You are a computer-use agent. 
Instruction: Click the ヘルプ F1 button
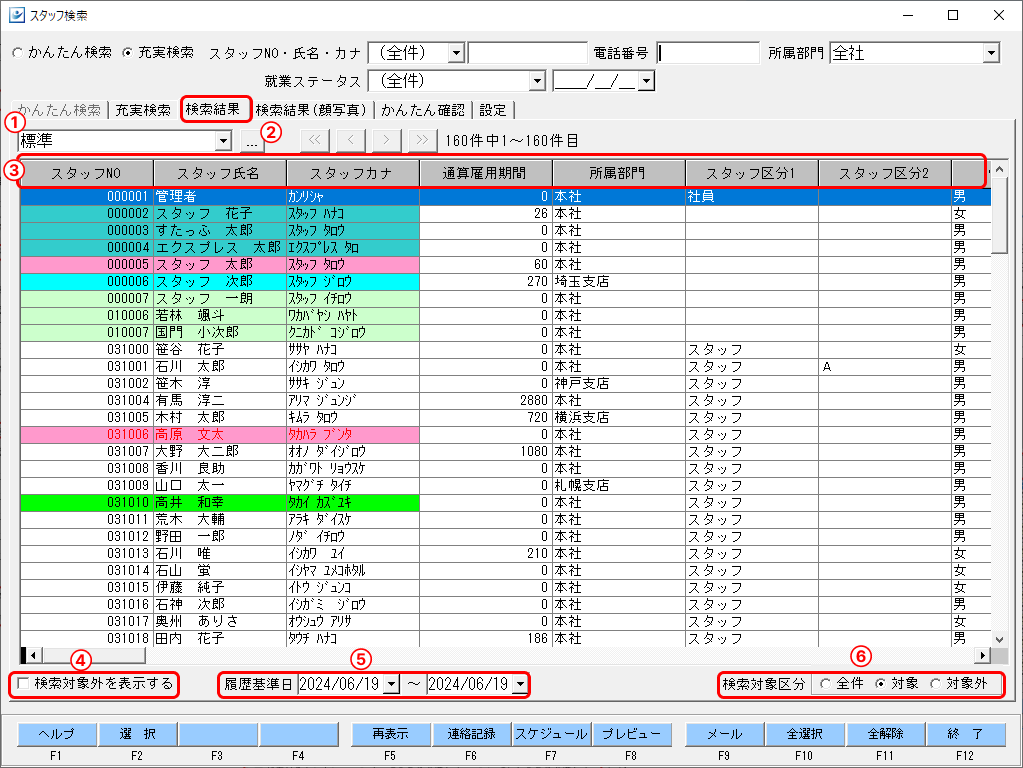click(57, 734)
